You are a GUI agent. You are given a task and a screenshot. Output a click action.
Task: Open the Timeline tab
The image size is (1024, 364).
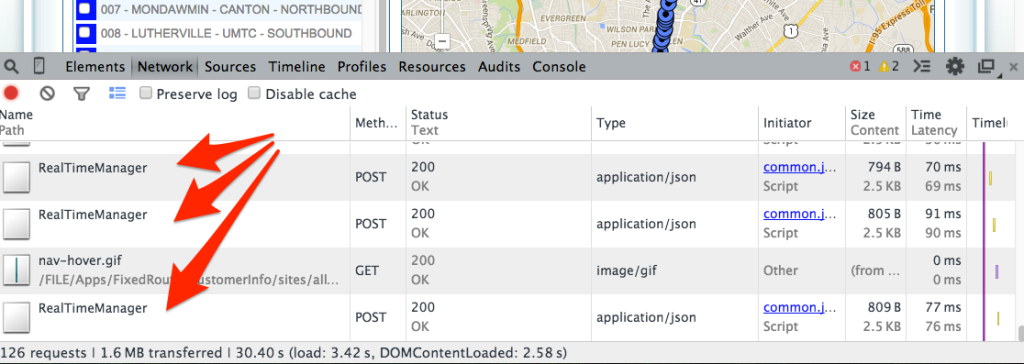[297, 67]
